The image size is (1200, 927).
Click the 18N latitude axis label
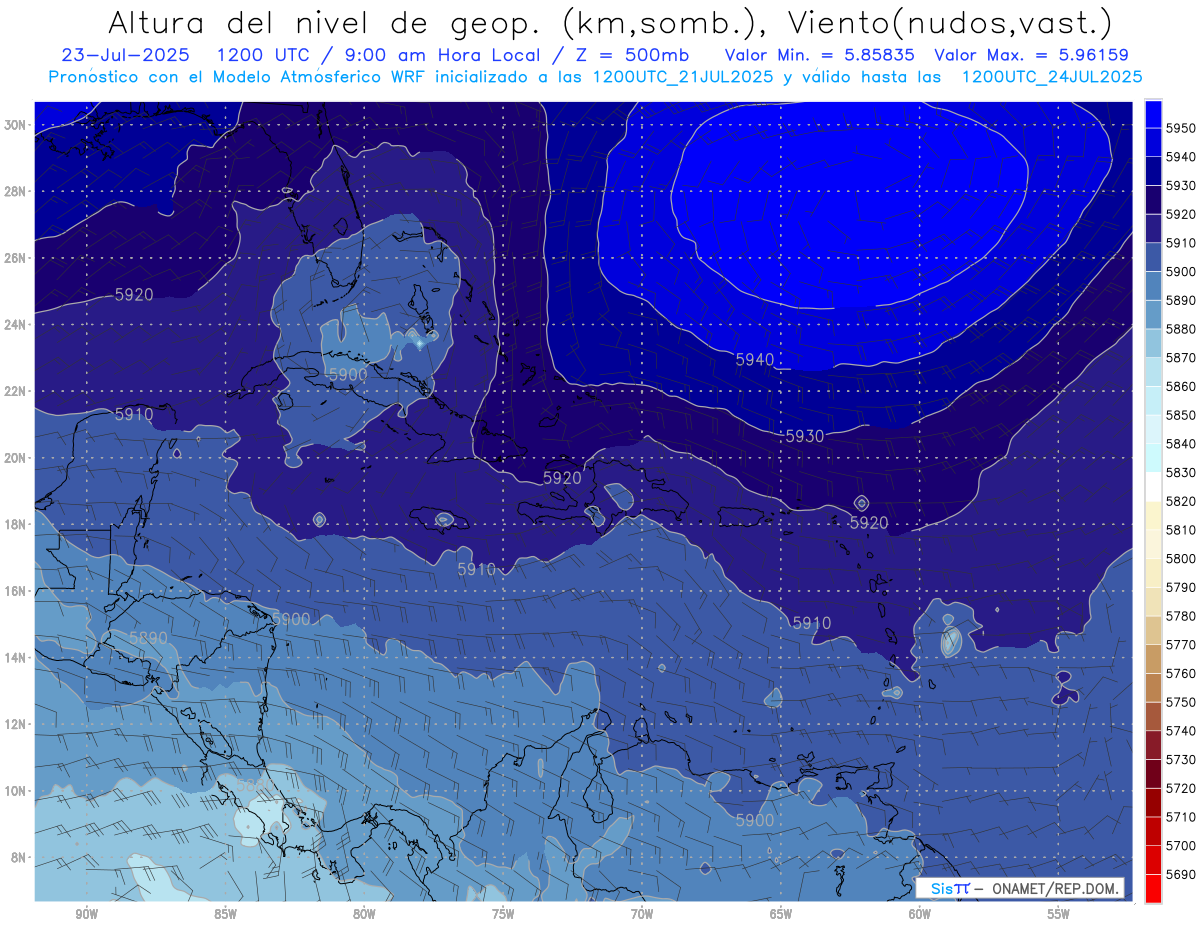click(17, 524)
